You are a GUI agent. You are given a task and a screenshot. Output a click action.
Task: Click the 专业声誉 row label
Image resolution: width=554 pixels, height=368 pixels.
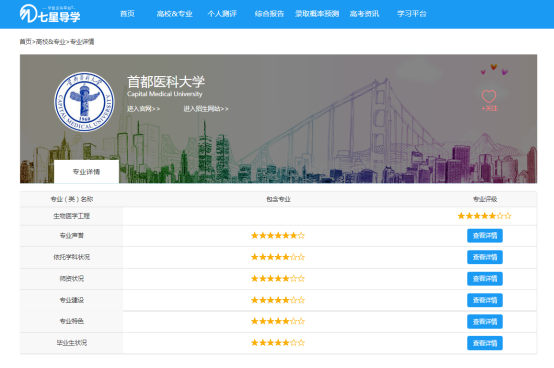(x=71, y=236)
